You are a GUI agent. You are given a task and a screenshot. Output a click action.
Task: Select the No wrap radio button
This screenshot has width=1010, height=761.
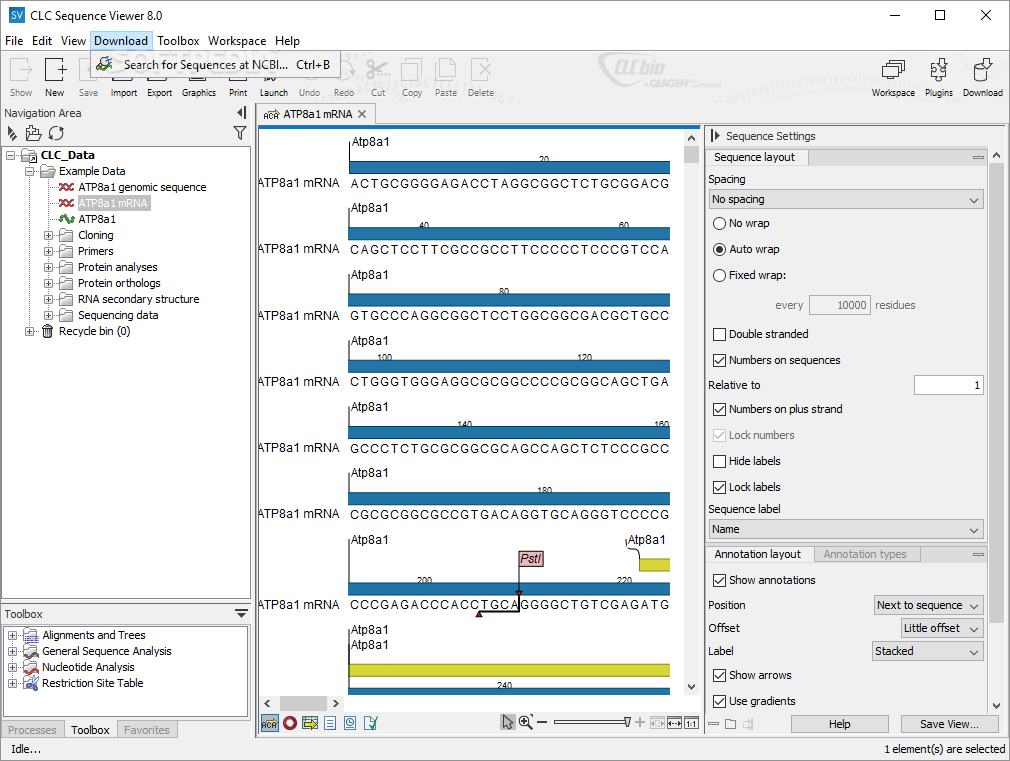click(719, 224)
